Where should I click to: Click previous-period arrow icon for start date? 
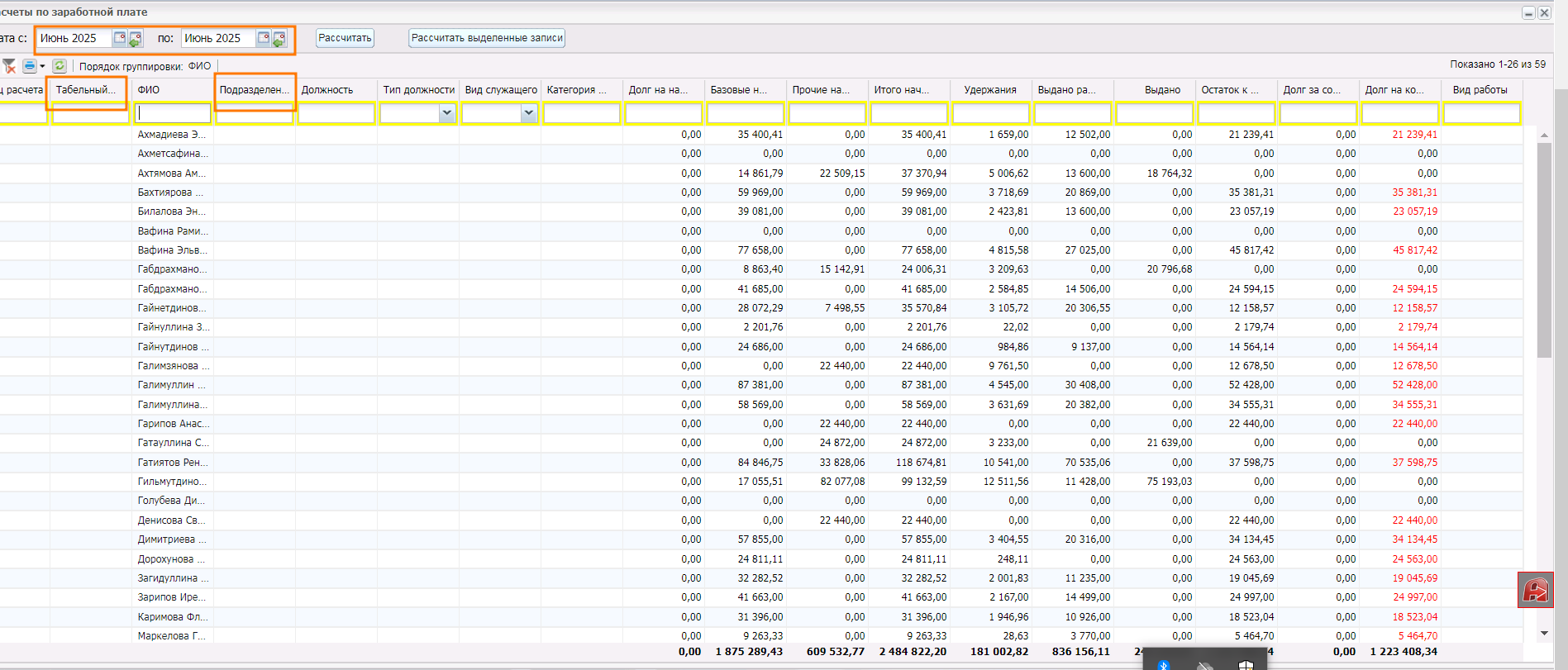point(136,39)
